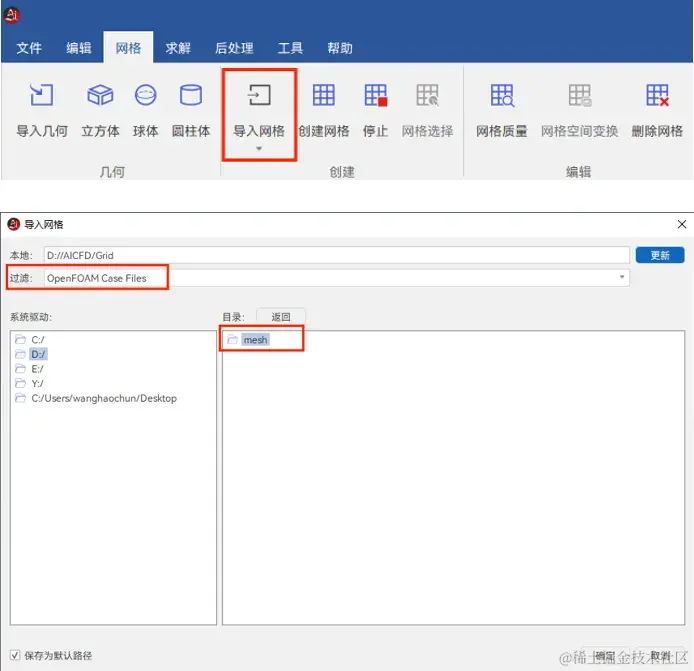Click the folder icon next to mesh
Viewport: 694px width, 671px height.
click(x=232, y=339)
